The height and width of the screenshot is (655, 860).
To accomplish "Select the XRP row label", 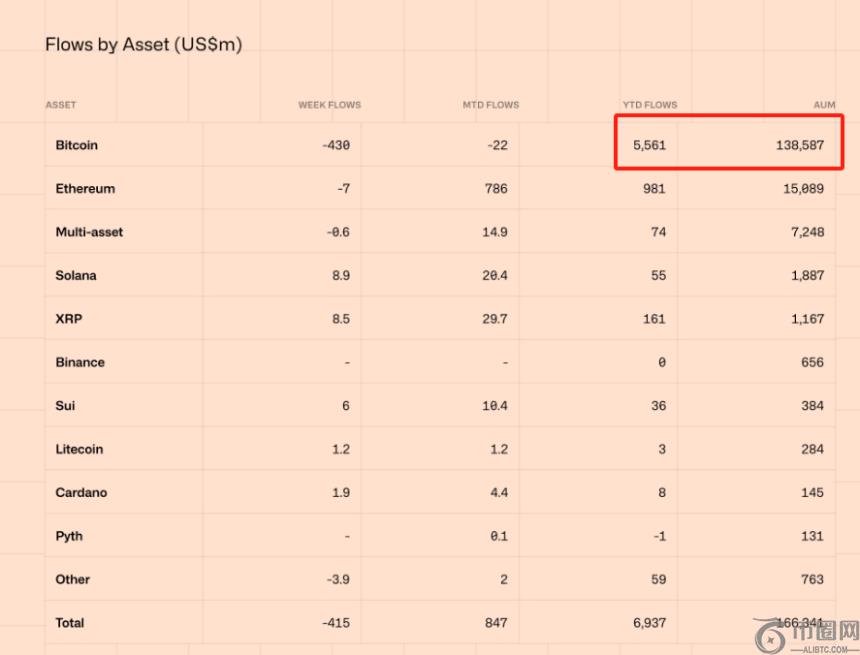I will click(68, 319).
